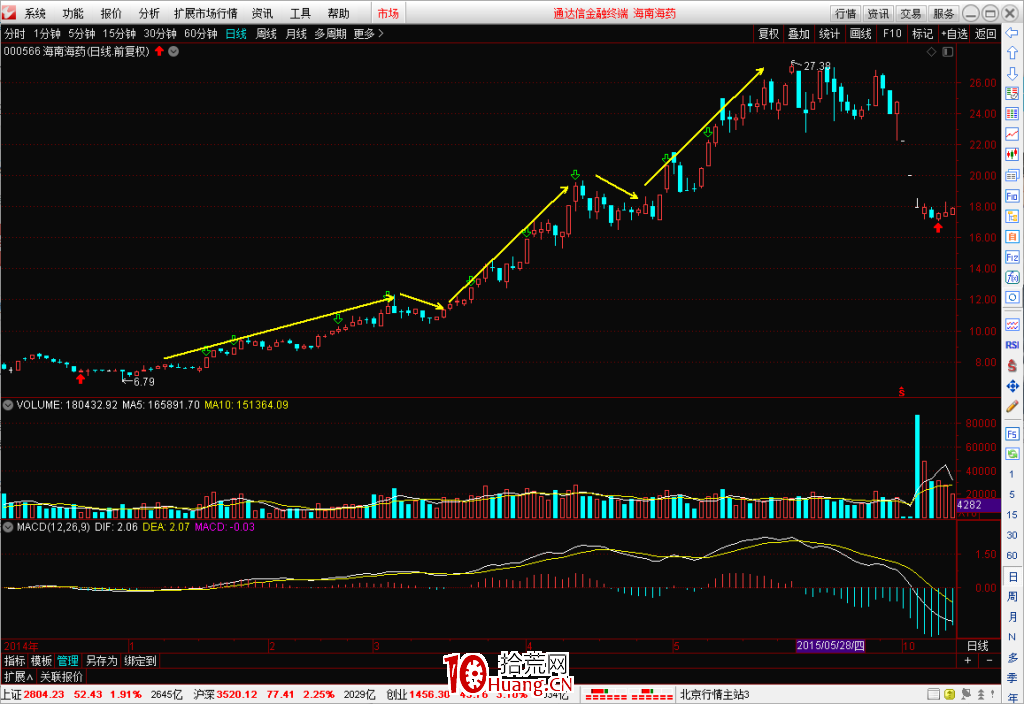
Task: Zoom in chart with plus button
Action: 968,661
